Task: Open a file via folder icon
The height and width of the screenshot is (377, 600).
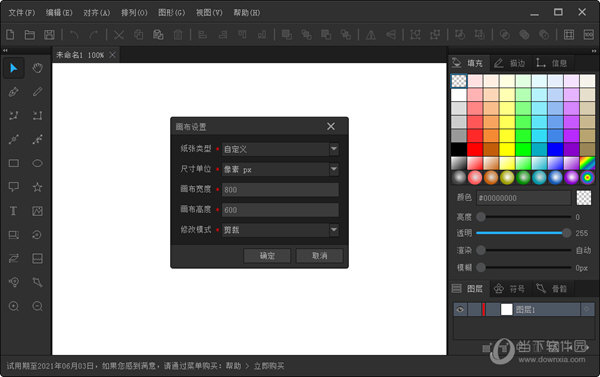Action: click(29, 35)
